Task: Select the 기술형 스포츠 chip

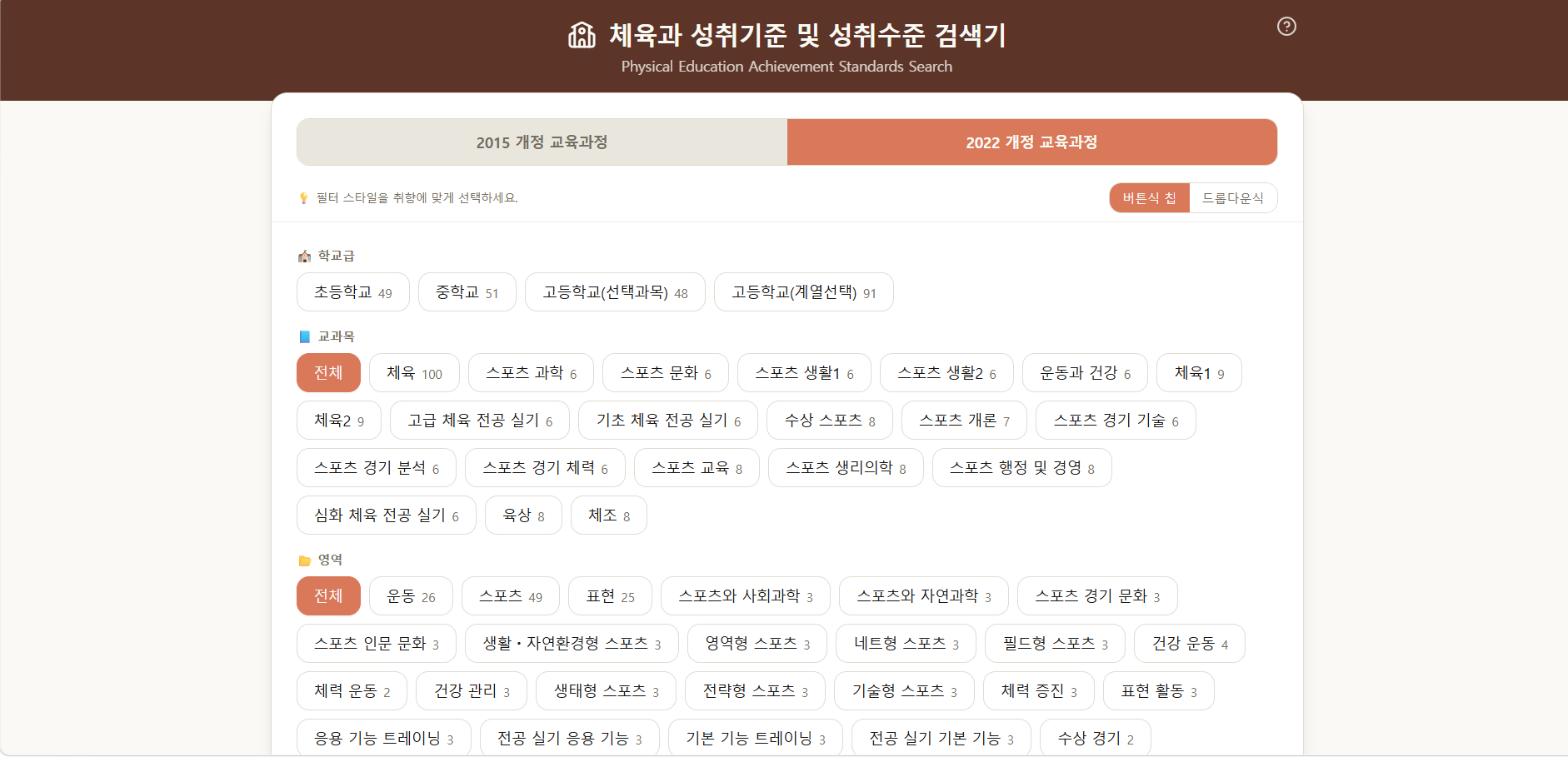Action: tap(905, 691)
